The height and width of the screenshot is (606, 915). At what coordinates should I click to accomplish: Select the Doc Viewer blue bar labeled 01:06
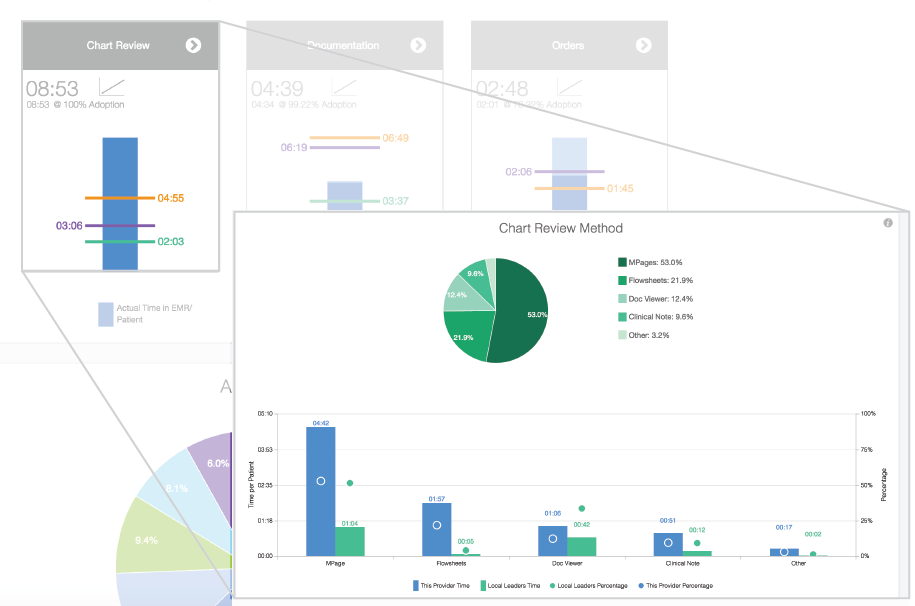[x=553, y=541]
